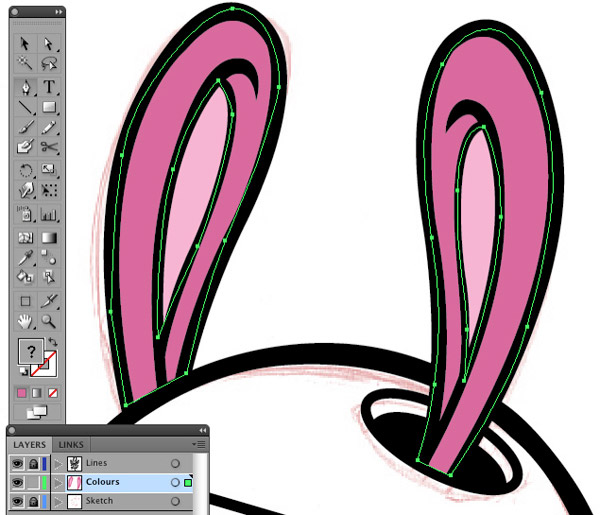The width and height of the screenshot is (600, 515).
Task: Collapse the Layers panel with double arrows
Action: tap(202, 430)
